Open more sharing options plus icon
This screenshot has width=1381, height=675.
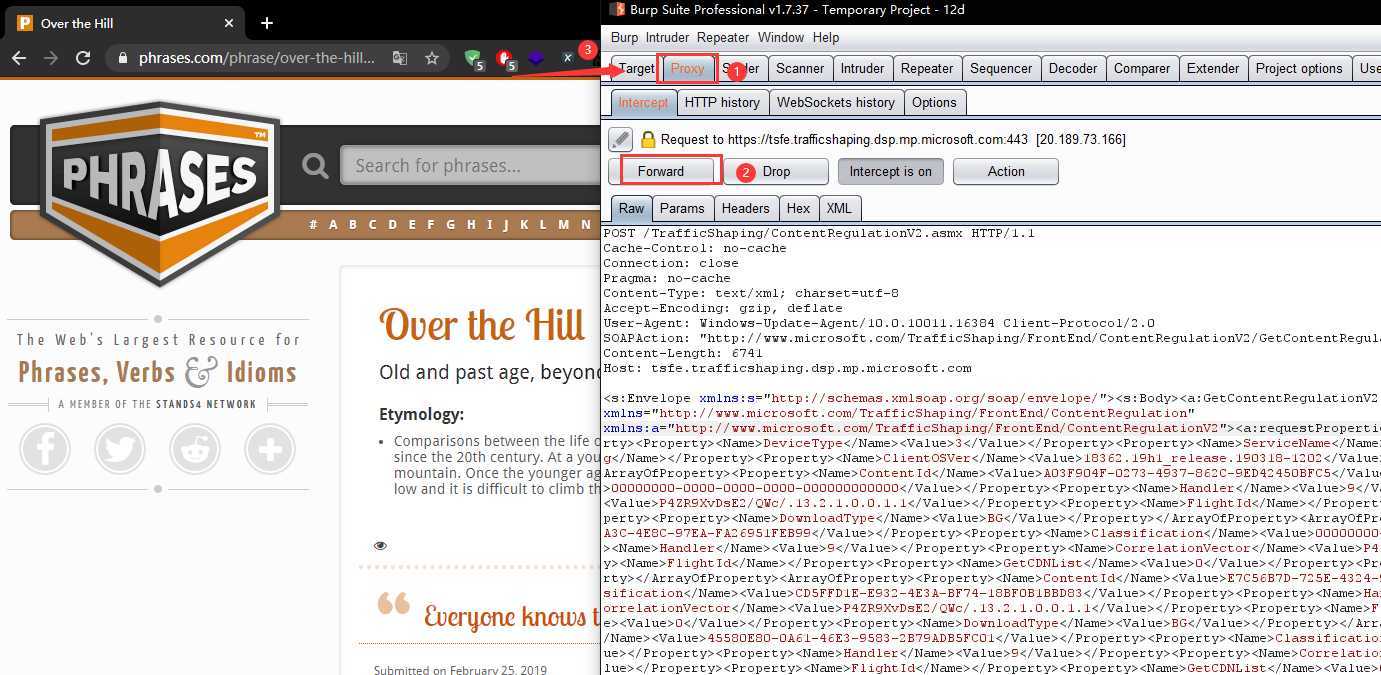pos(270,449)
